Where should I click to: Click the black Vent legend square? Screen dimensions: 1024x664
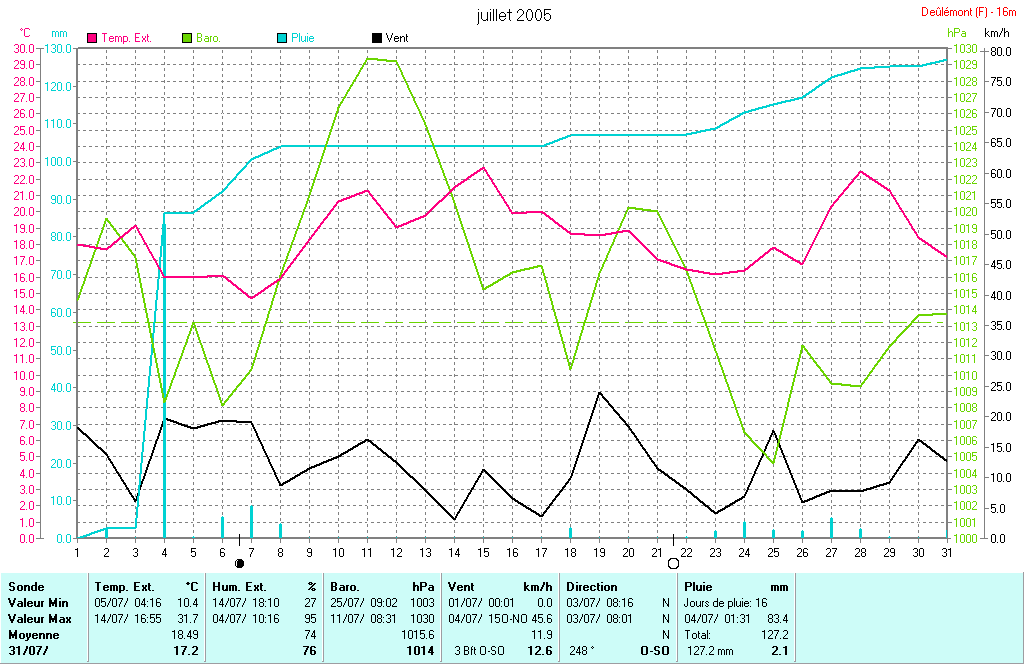point(377,38)
